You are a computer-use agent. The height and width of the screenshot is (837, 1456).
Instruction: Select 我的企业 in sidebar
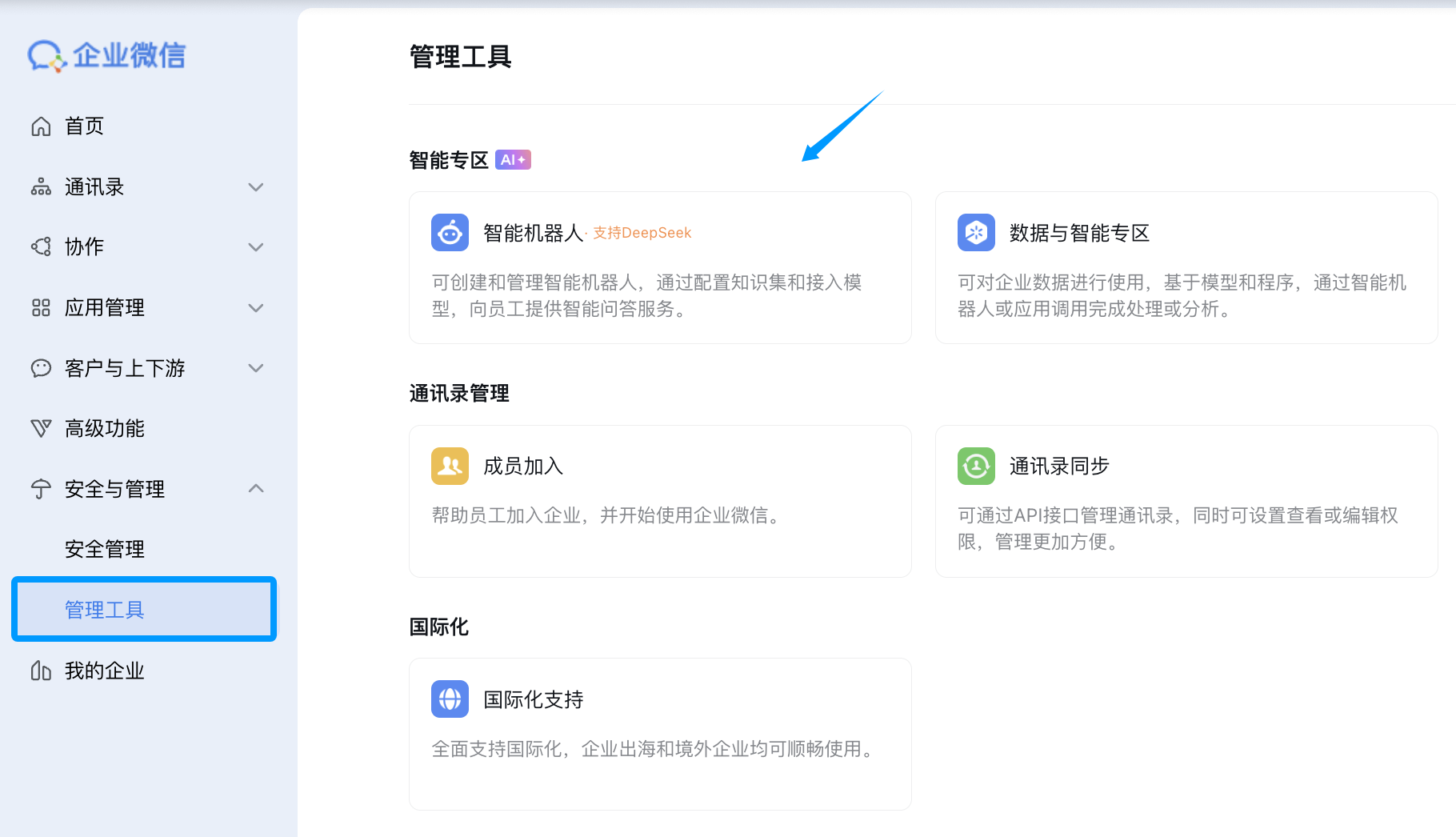(x=104, y=671)
